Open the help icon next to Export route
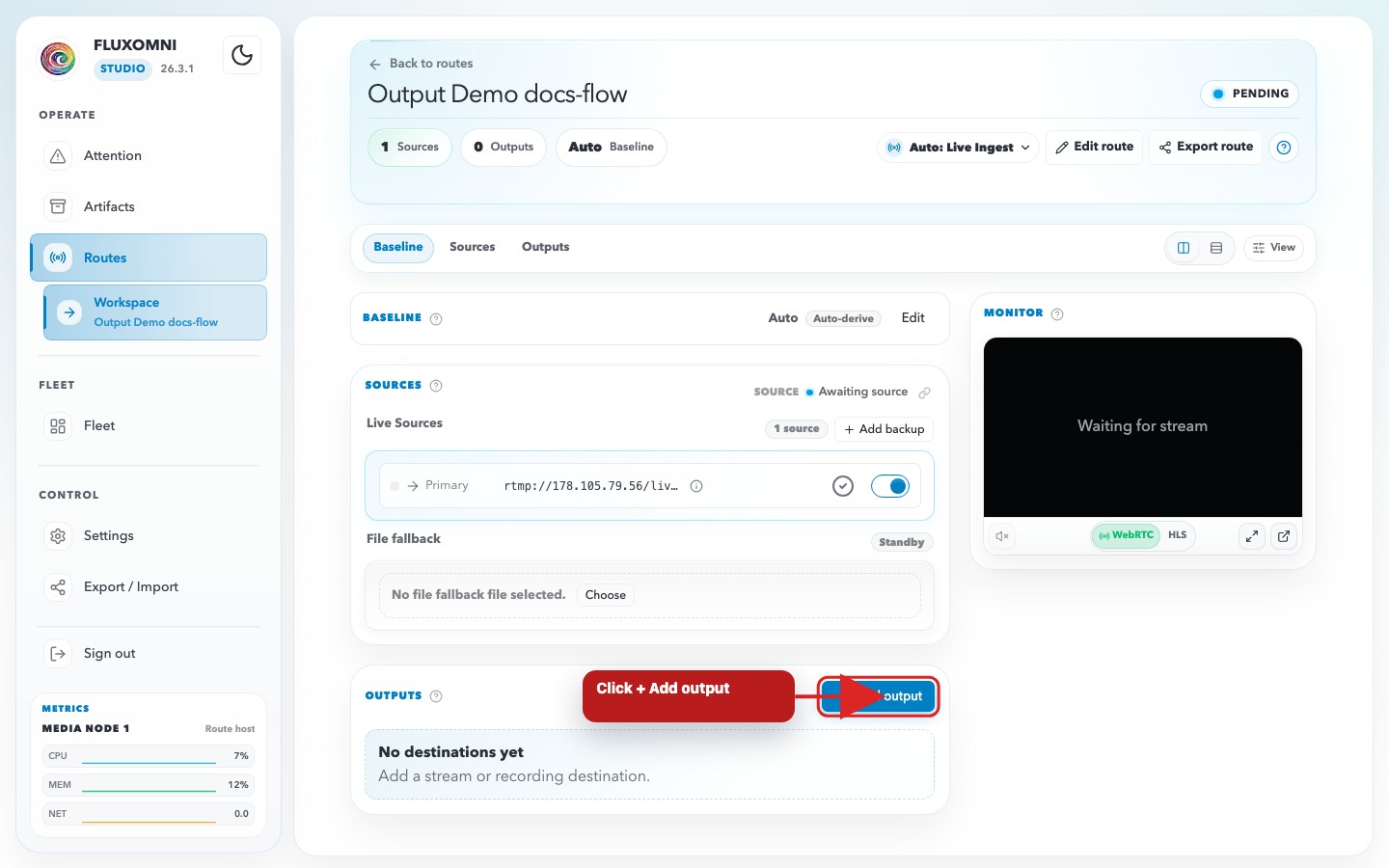Screen dimensions: 1389x868 [x=1284, y=148]
